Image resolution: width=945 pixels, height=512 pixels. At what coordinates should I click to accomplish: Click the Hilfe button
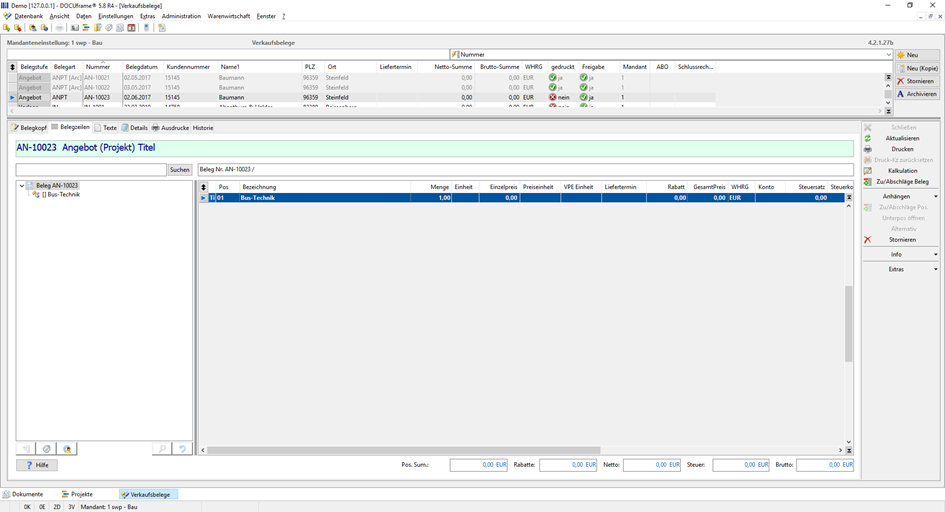click(37, 465)
